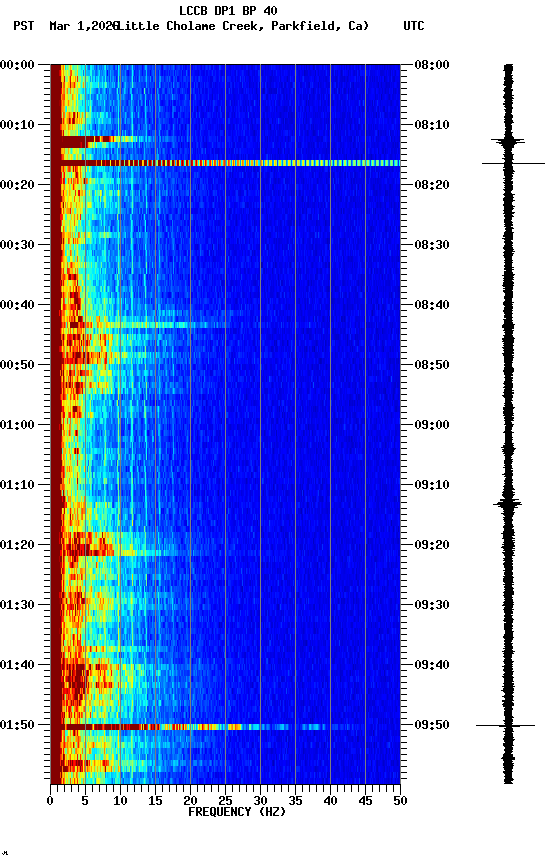Screen dimensions: 552x864
Task: Click the 01:10 PST time label
Action: pyautogui.click(x=17, y=485)
